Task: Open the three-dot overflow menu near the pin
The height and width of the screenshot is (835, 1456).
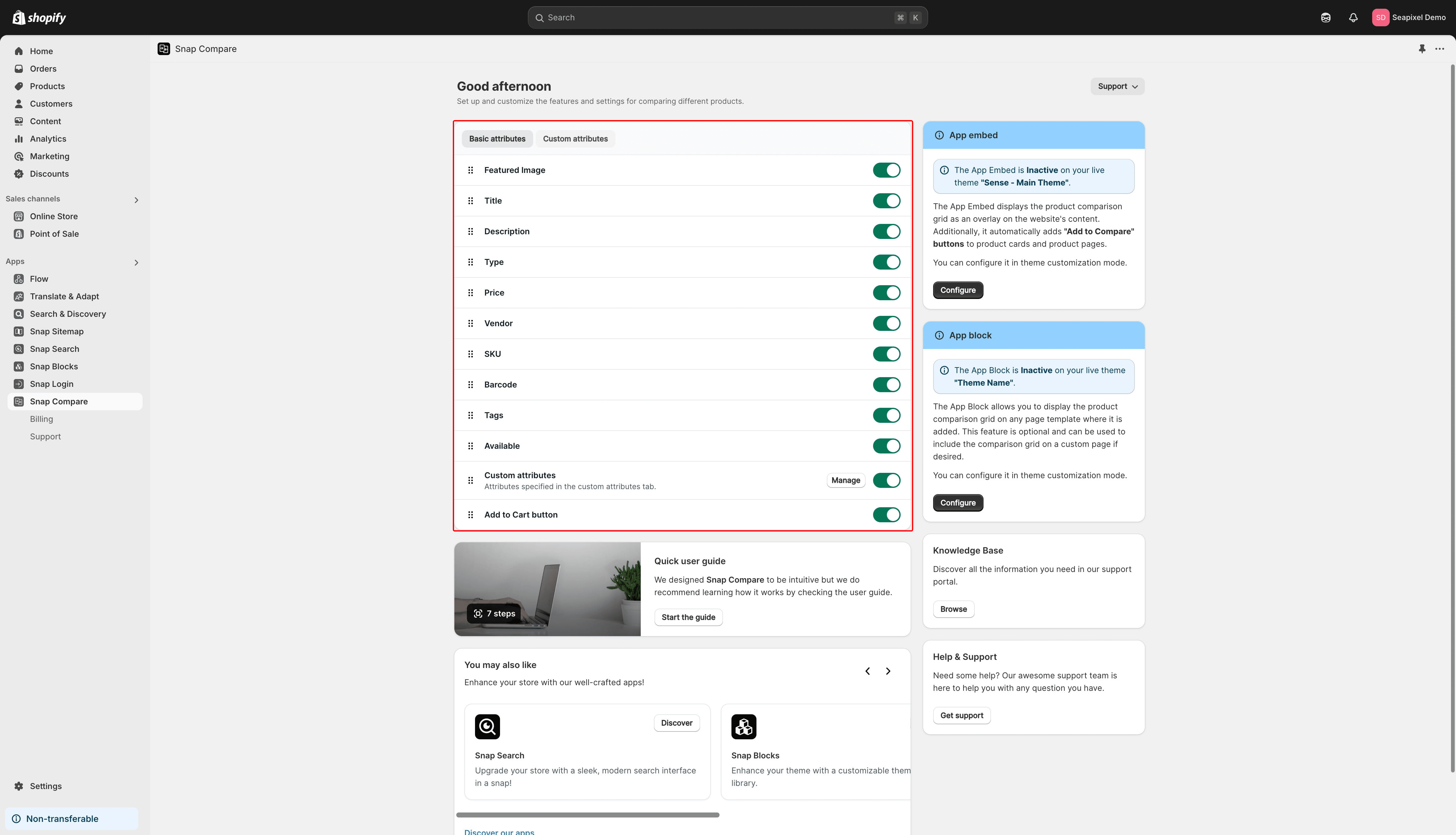Action: (x=1440, y=49)
